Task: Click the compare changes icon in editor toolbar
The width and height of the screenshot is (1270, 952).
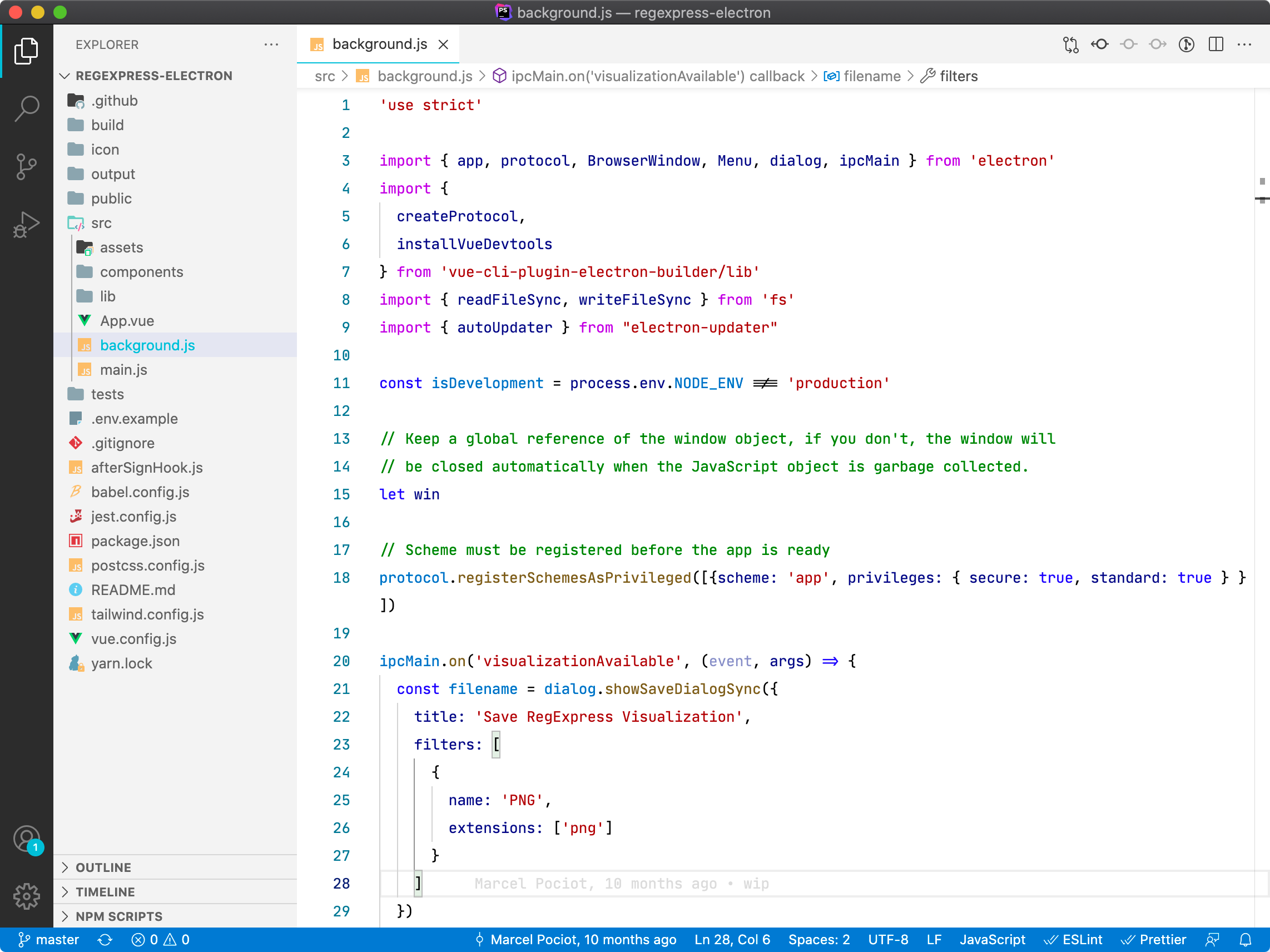Action: pos(1070,45)
